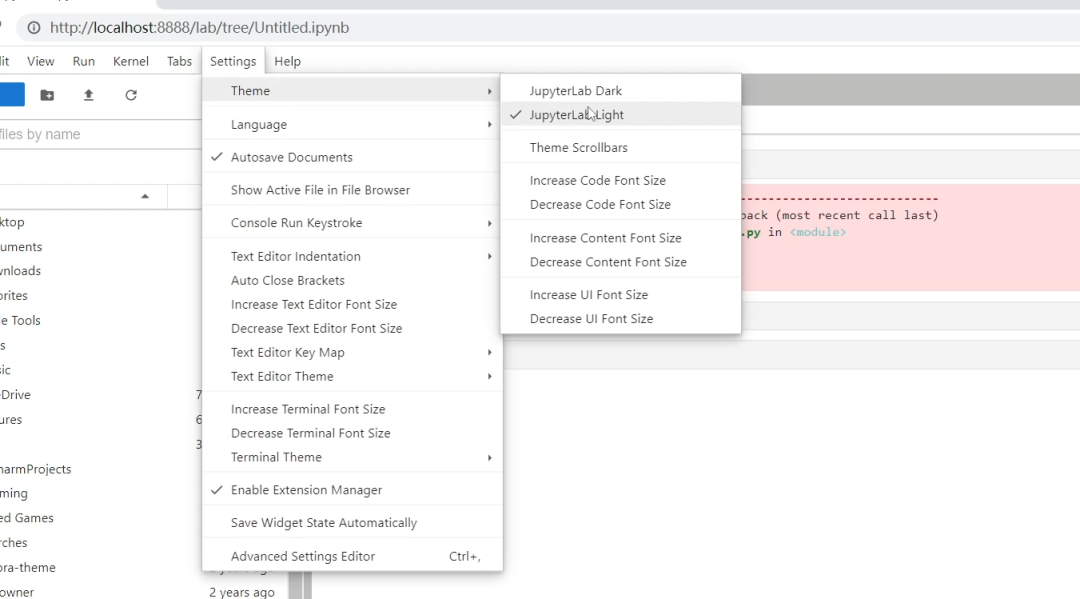Open Advanced Settings Editor
The height and width of the screenshot is (599, 1080).
352,556
